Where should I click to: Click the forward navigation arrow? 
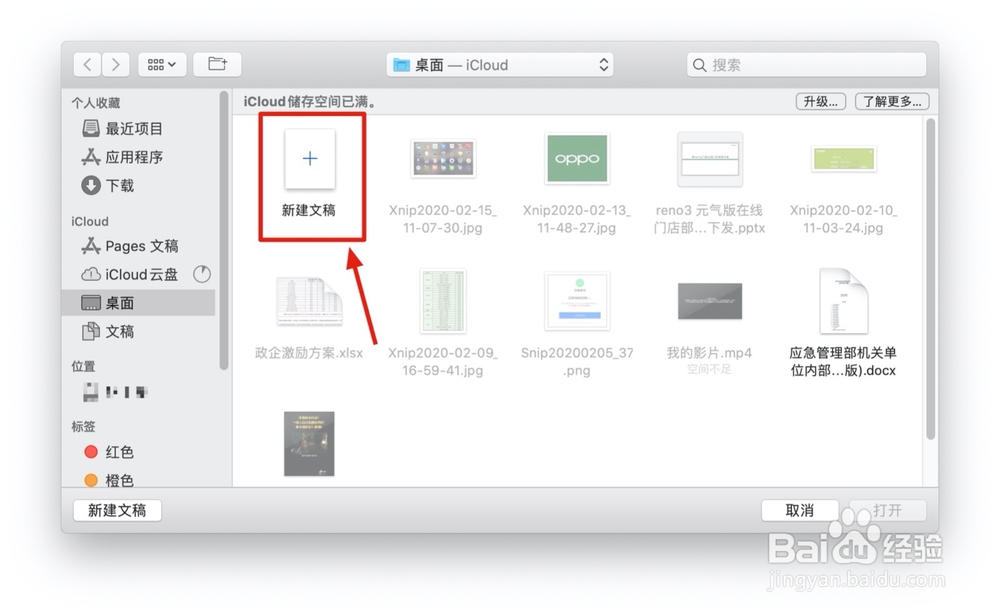coord(115,64)
